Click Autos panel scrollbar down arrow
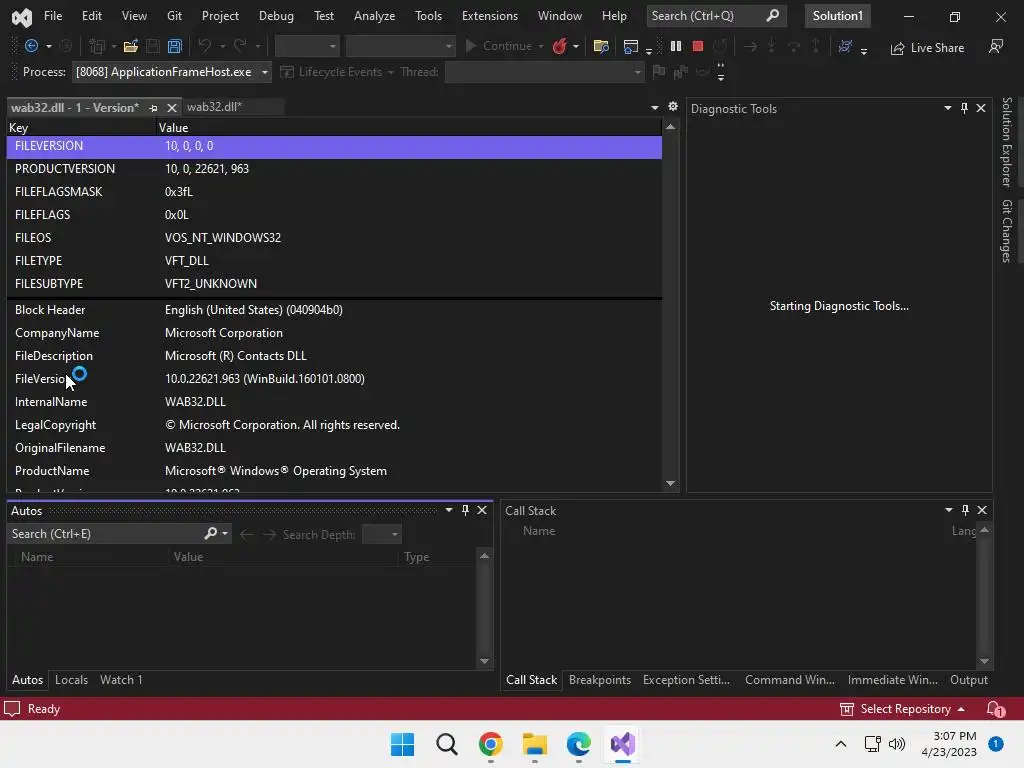Screen dimensions: 1024x768 point(484,662)
